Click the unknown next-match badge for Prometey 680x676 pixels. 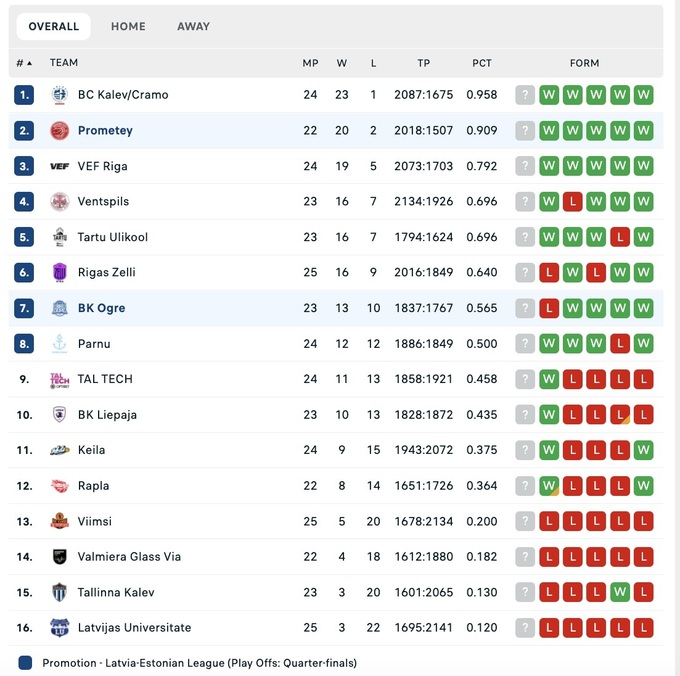[525, 131]
